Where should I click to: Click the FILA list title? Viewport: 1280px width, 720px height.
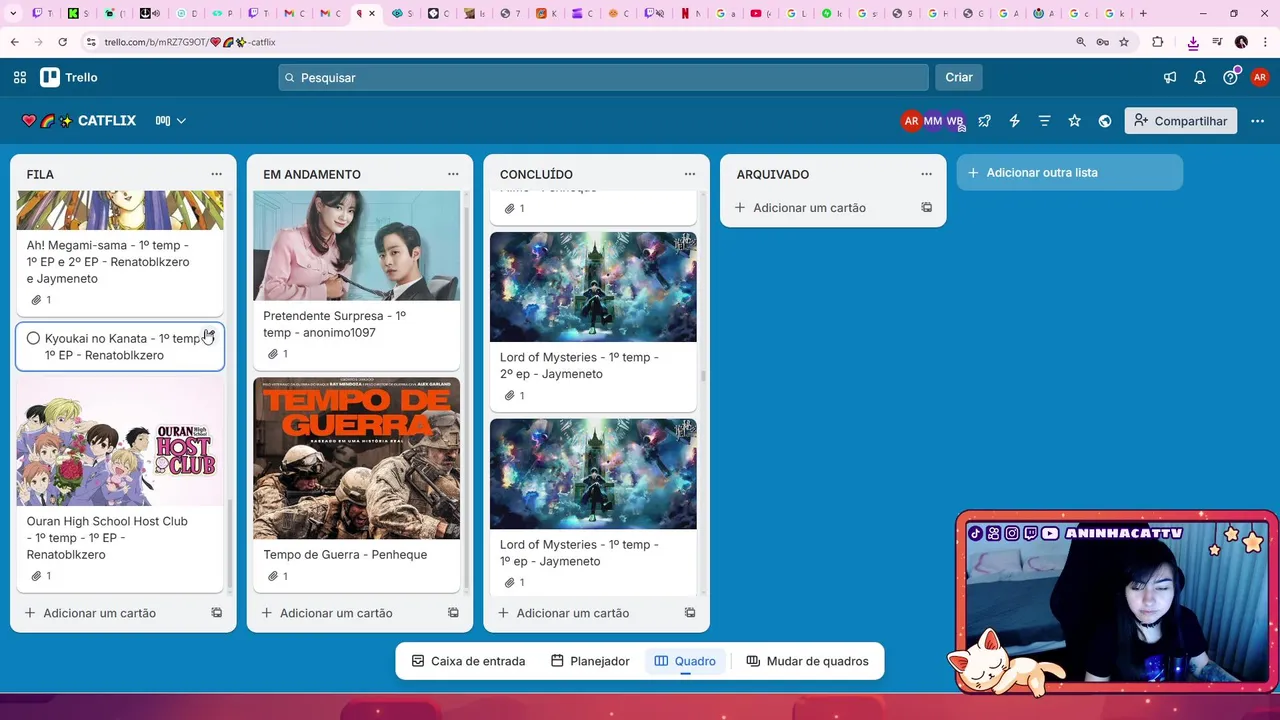point(40,174)
